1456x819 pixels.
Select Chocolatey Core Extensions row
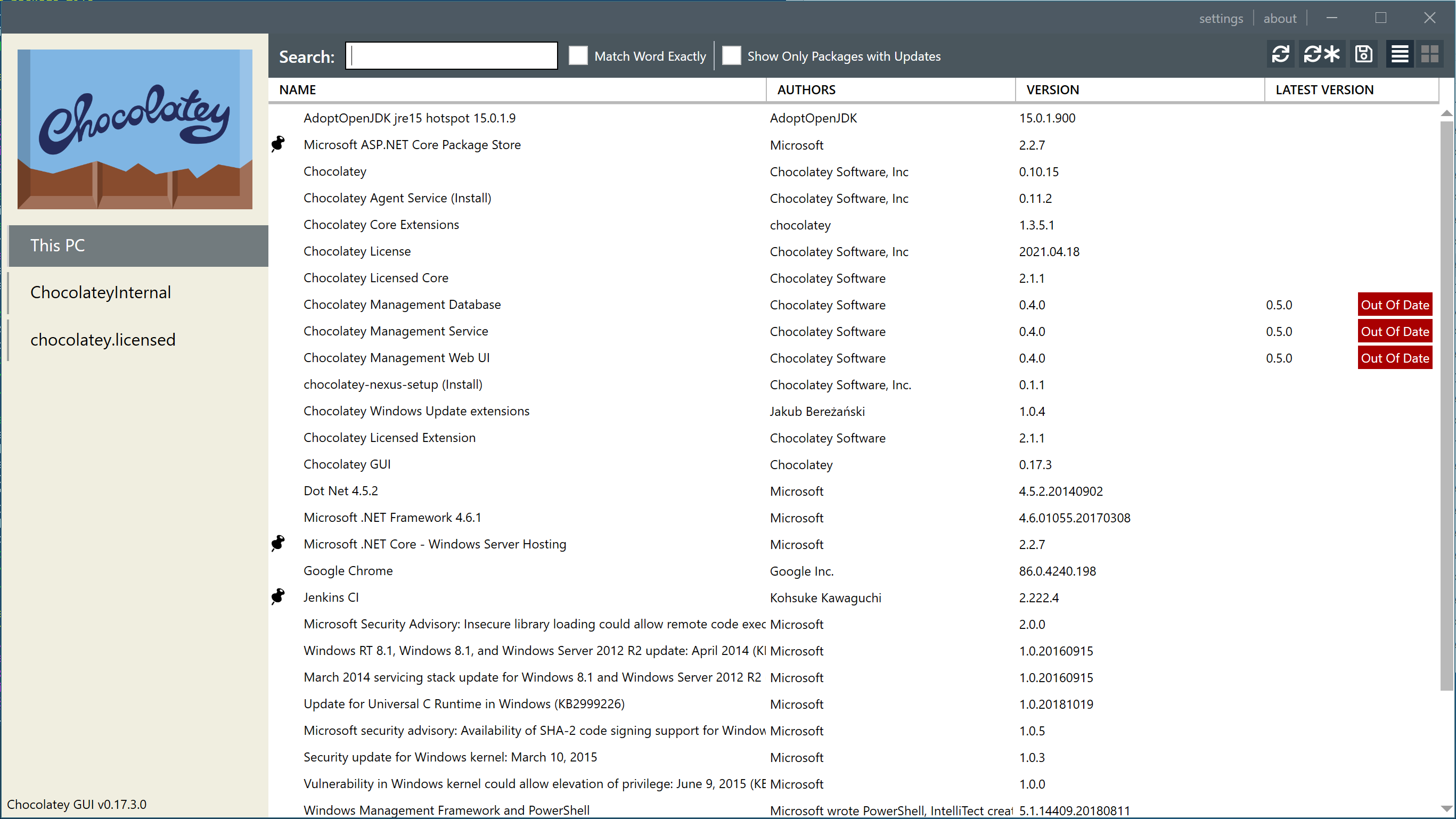(x=854, y=224)
